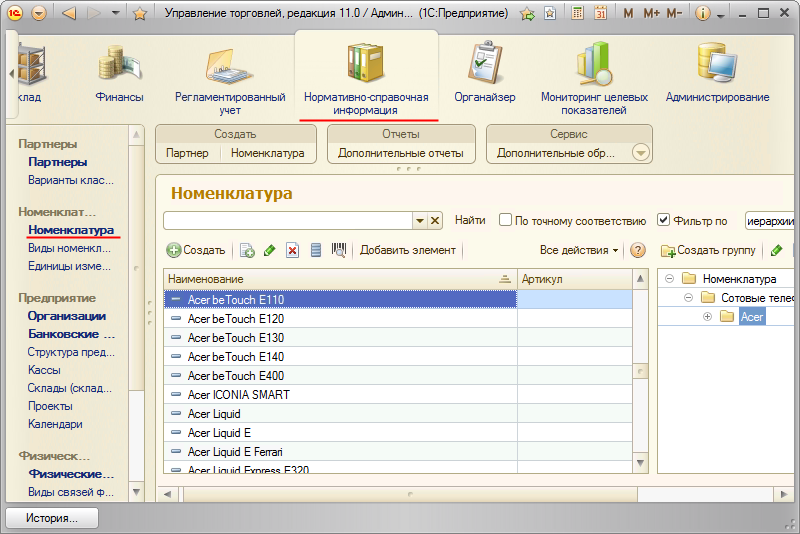Click the help question mark icon
The height and width of the screenshot is (534, 800).
click(638, 250)
